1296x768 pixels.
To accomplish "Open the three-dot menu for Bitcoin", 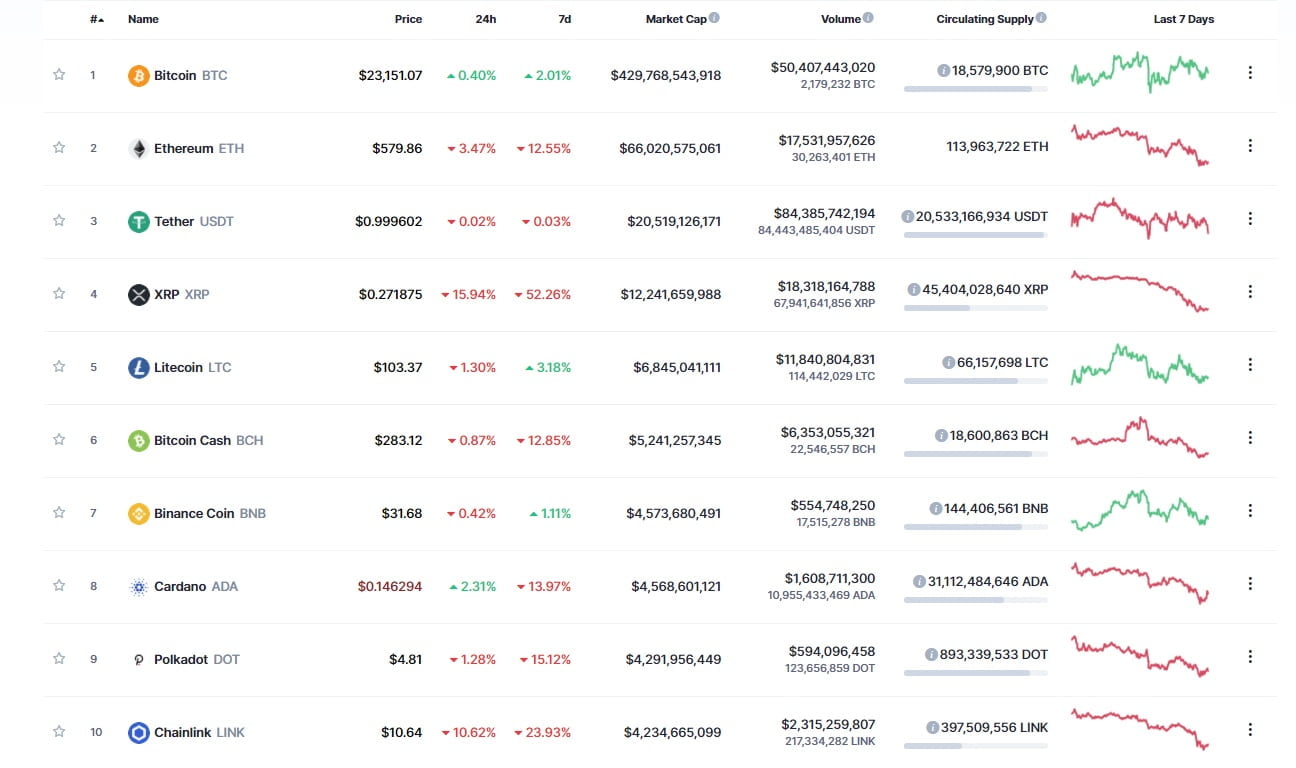I will [1250, 73].
